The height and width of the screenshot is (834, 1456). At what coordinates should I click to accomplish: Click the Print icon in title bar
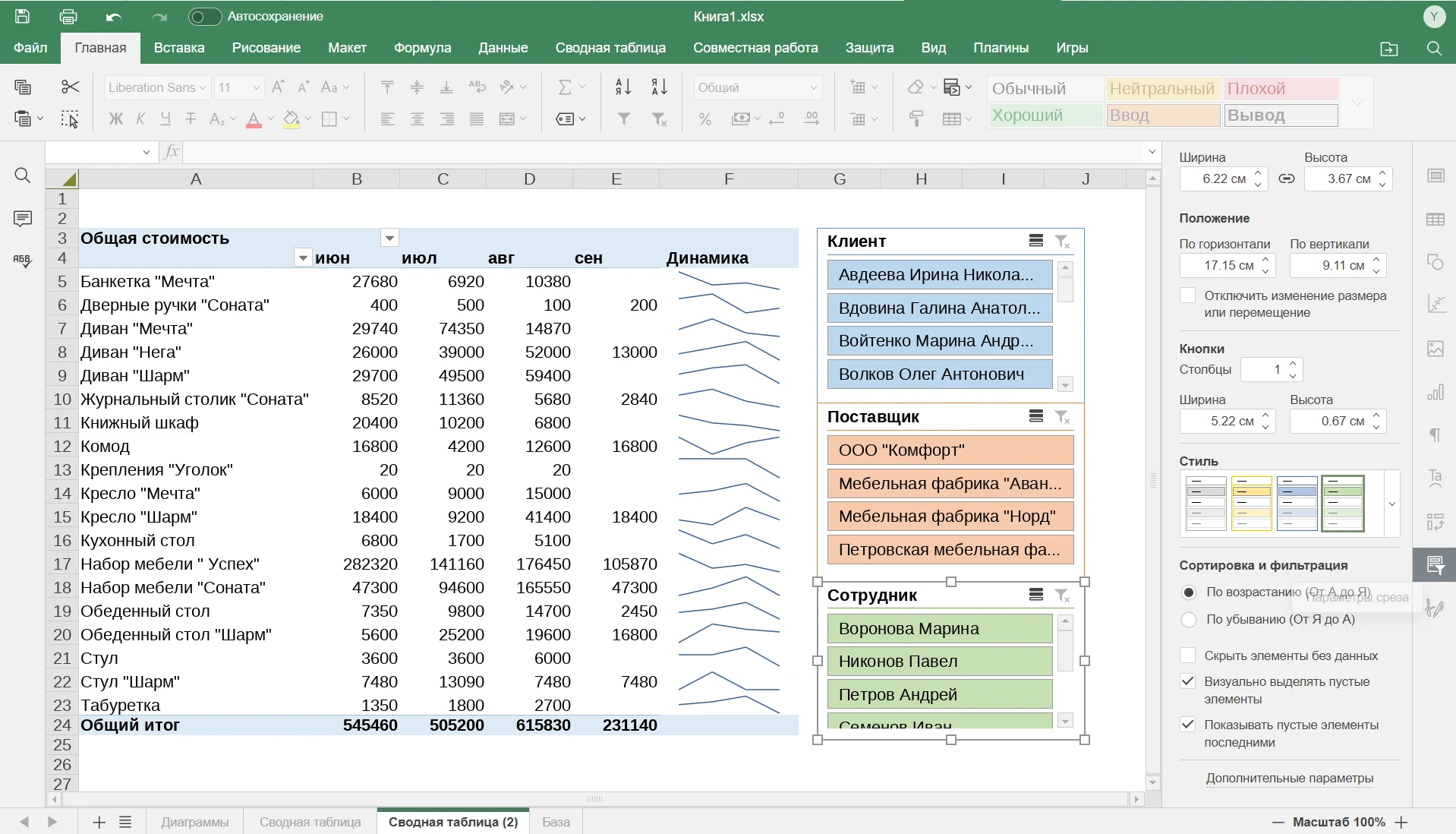pos(68,16)
